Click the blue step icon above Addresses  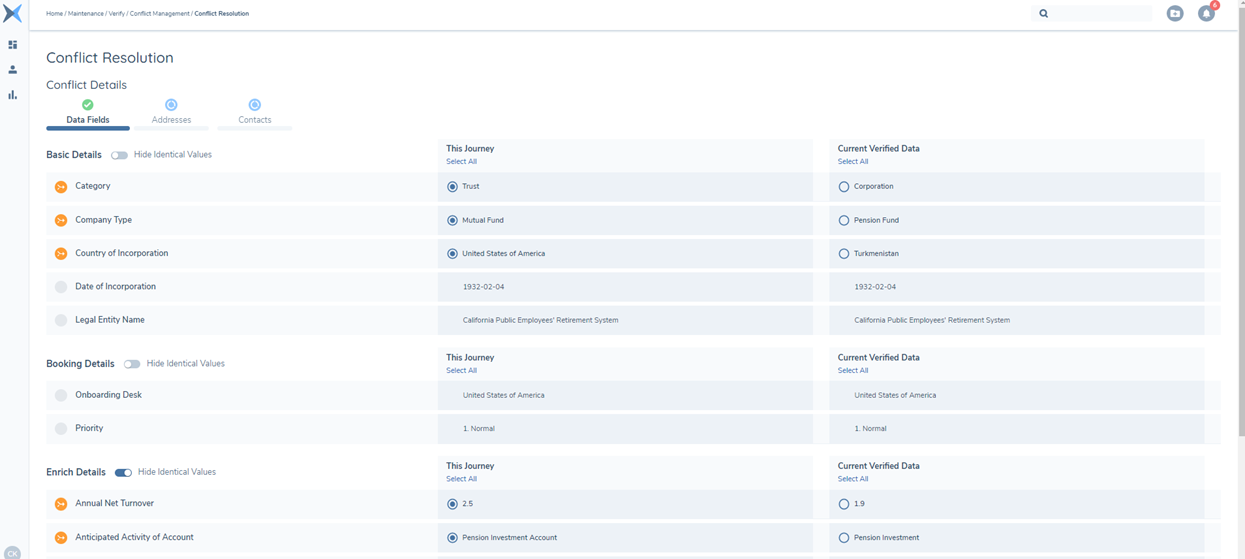pyautogui.click(x=171, y=105)
